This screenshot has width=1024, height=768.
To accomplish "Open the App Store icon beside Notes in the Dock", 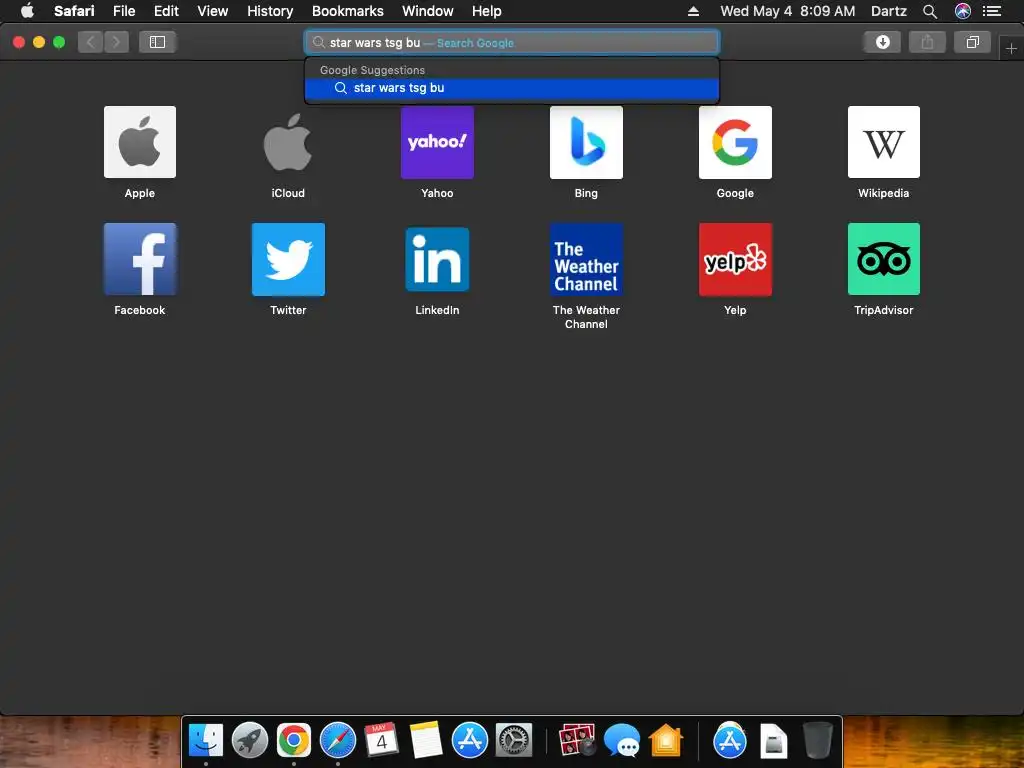I will click(x=470, y=741).
